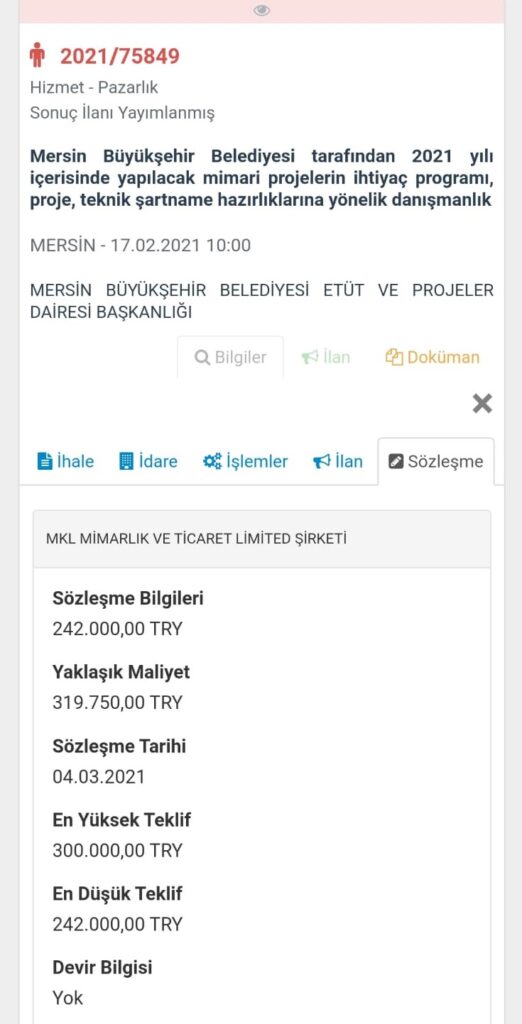Click the magnifier icon in Bilgiler

pos(202,358)
